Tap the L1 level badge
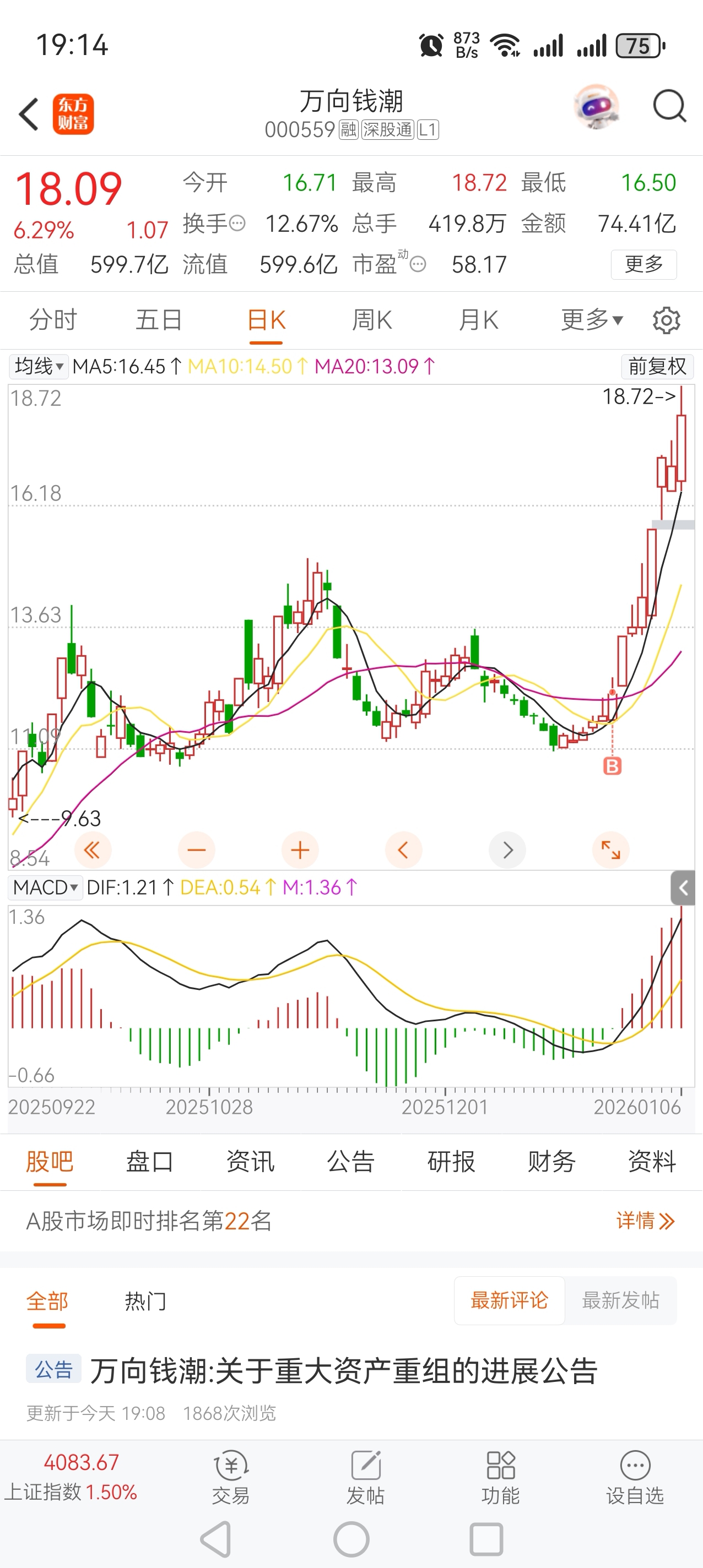703x1568 pixels. click(x=428, y=129)
